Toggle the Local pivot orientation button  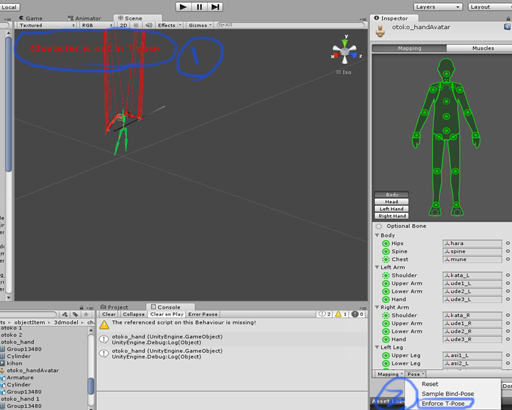[x=9, y=7]
